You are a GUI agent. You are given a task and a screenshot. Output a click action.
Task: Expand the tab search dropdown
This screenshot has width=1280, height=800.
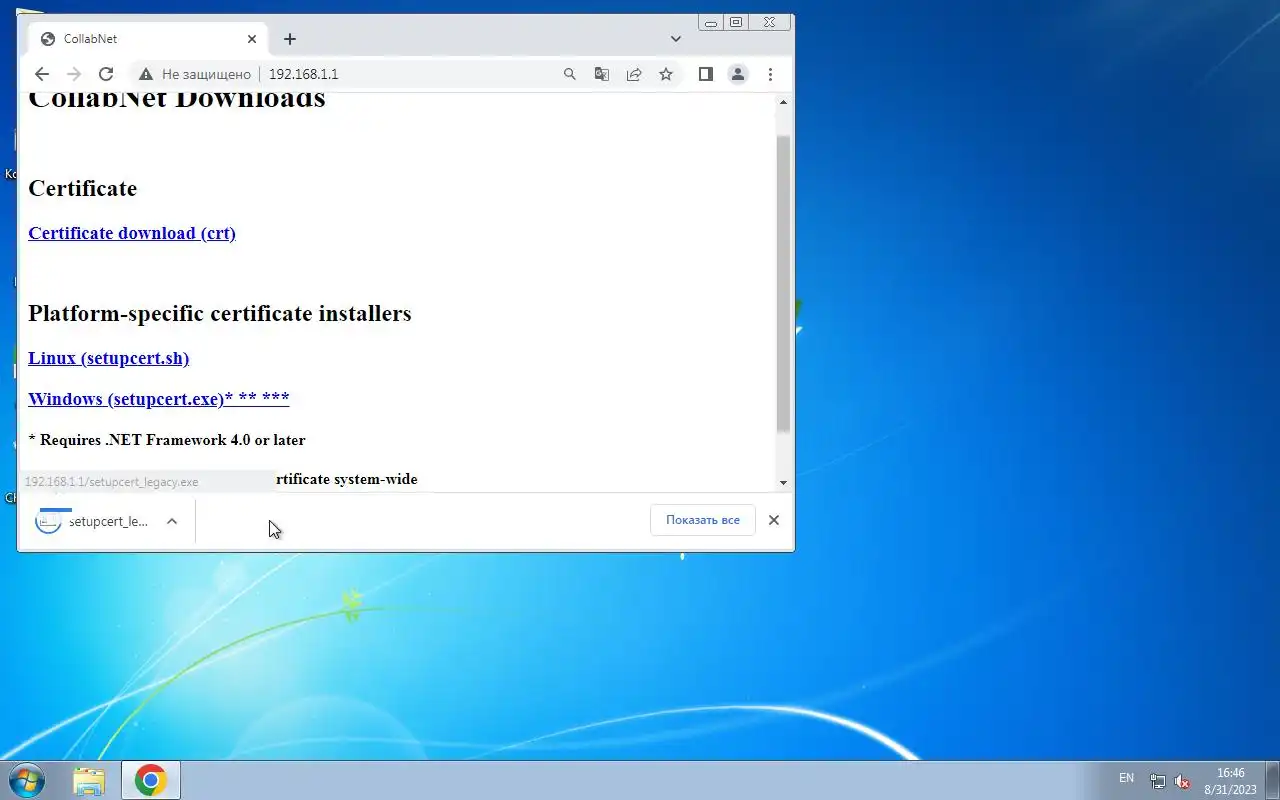point(676,39)
